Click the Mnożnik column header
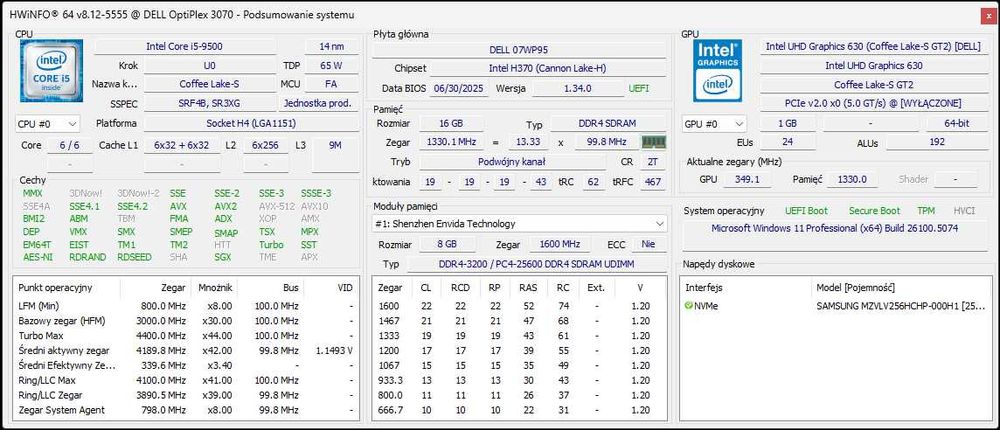This screenshot has height=430, width=1000. (214, 288)
